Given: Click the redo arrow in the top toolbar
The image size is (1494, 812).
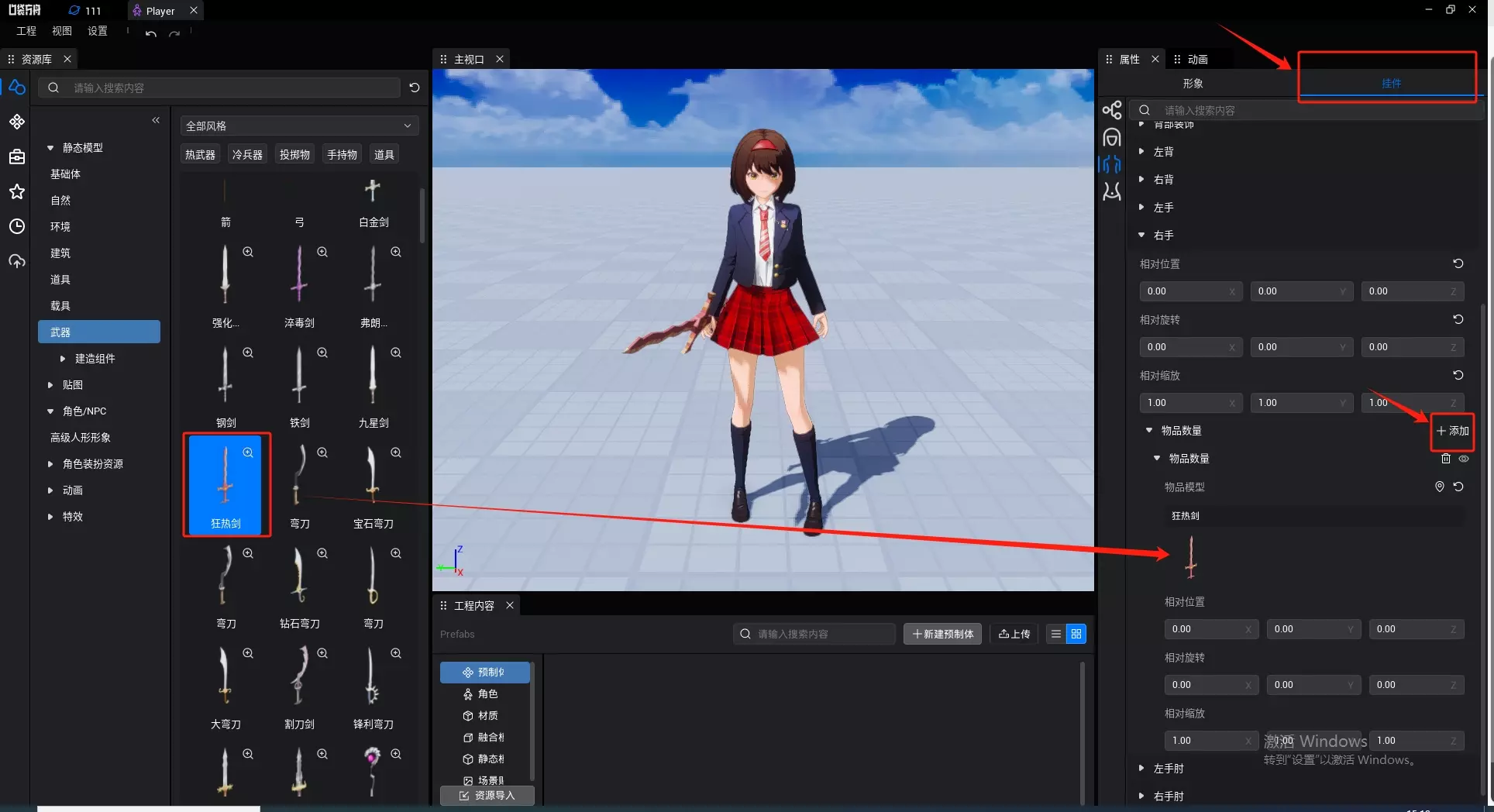Looking at the screenshot, I should click(x=174, y=33).
